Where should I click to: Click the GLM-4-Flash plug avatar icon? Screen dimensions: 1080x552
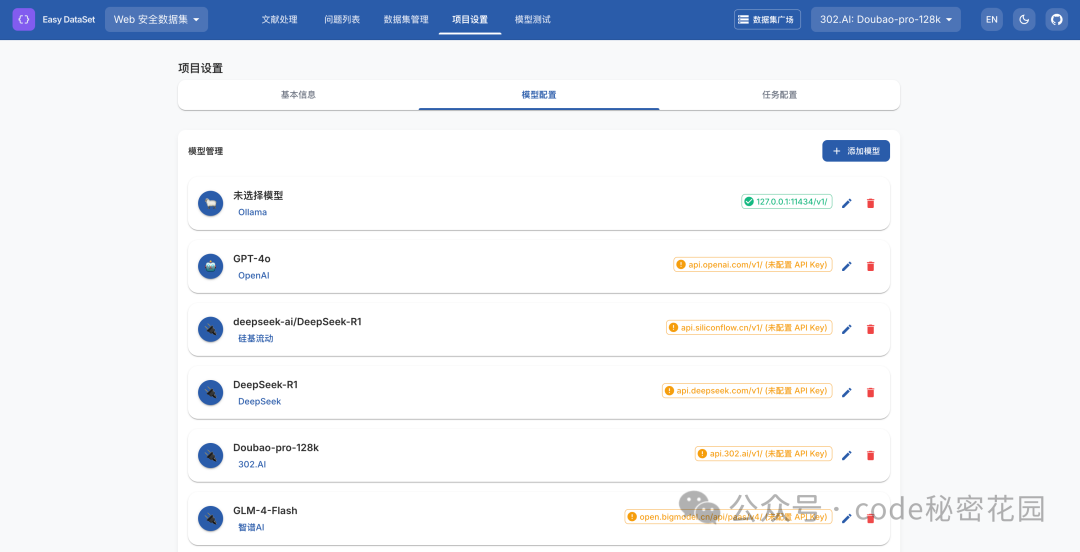coord(211,518)
